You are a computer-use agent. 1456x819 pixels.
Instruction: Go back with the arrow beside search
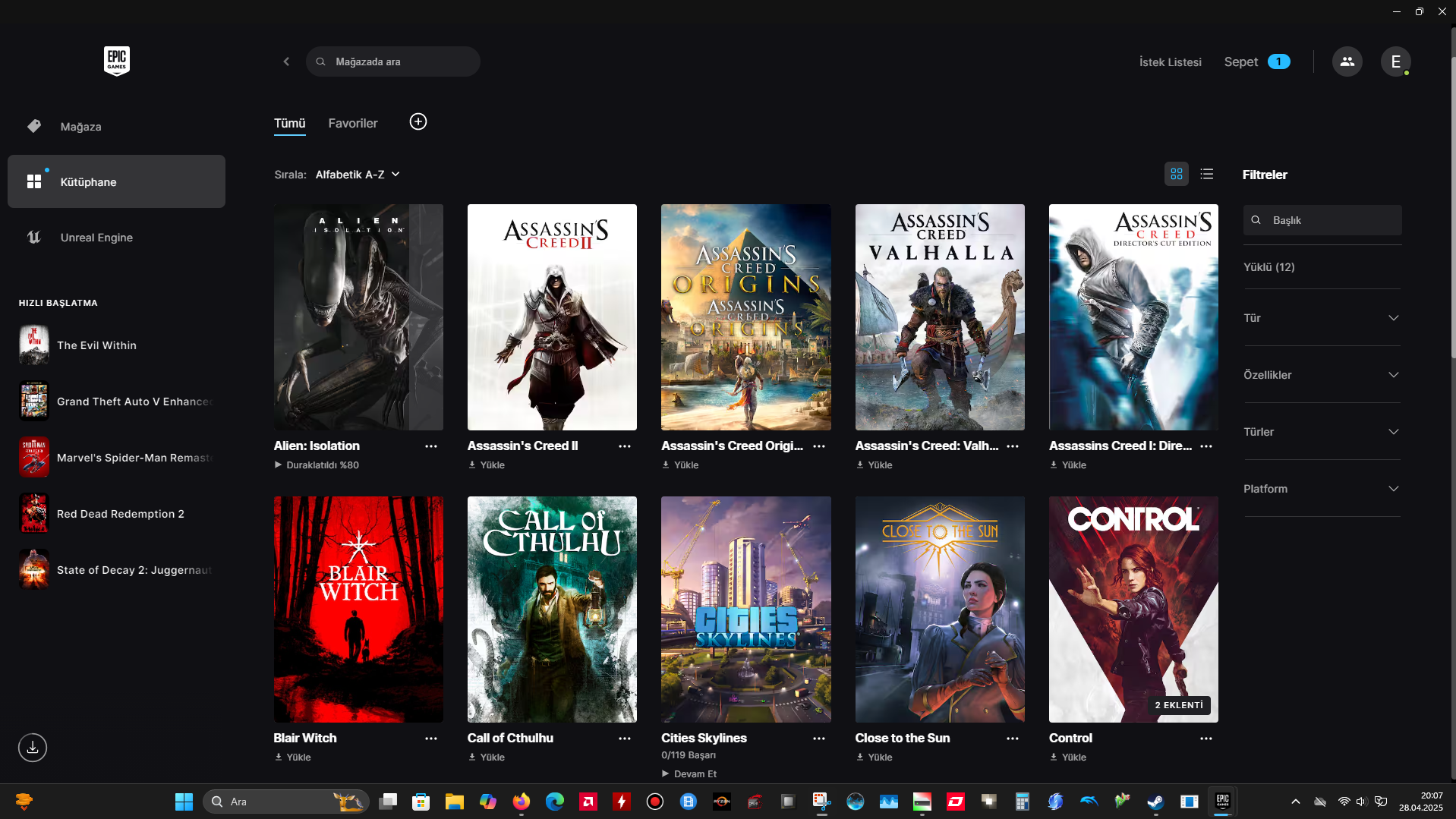286,61
